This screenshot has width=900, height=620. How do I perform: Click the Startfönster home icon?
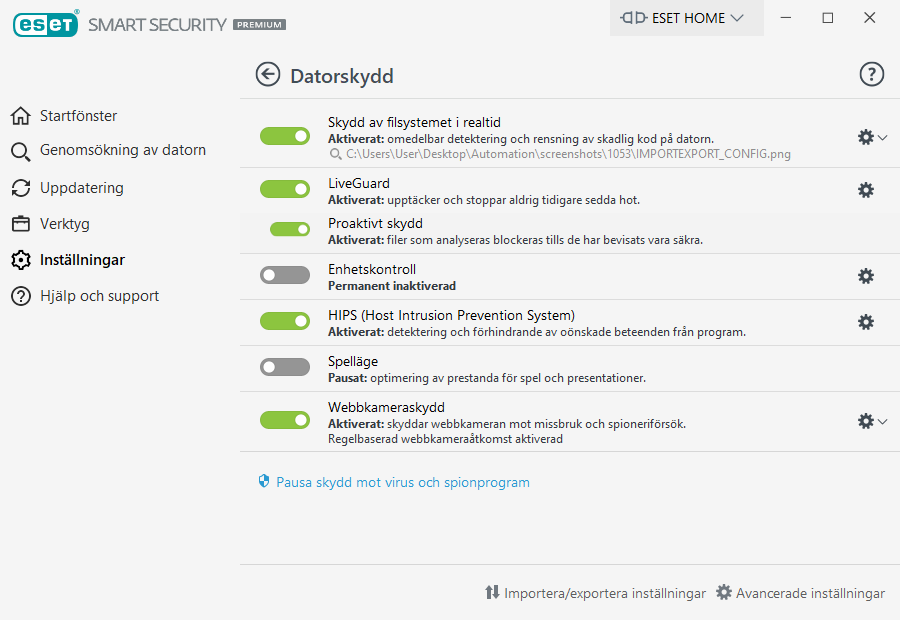tap(21, 116)
